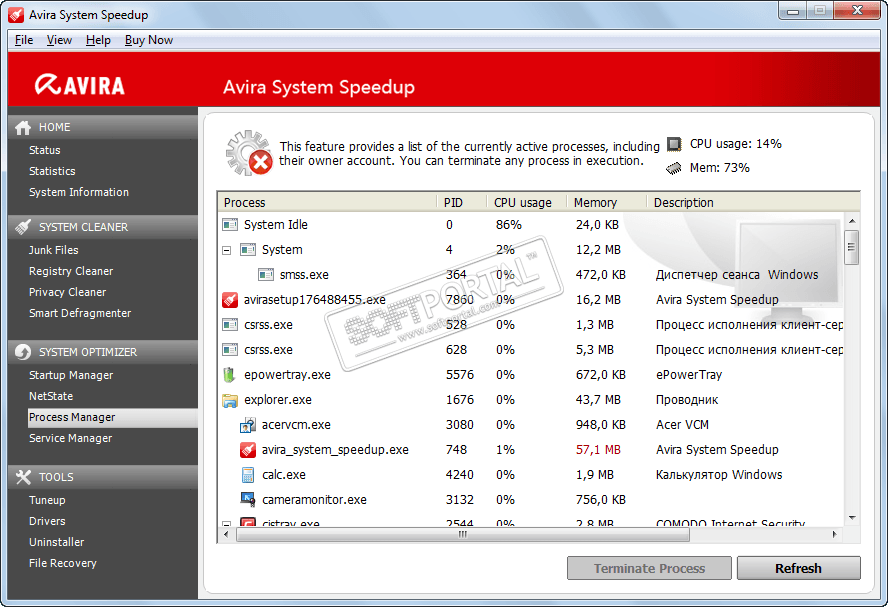Click the vertical scrollbar thumb
The width and height of the screenshot is (888, 607).
pos(851,247)
